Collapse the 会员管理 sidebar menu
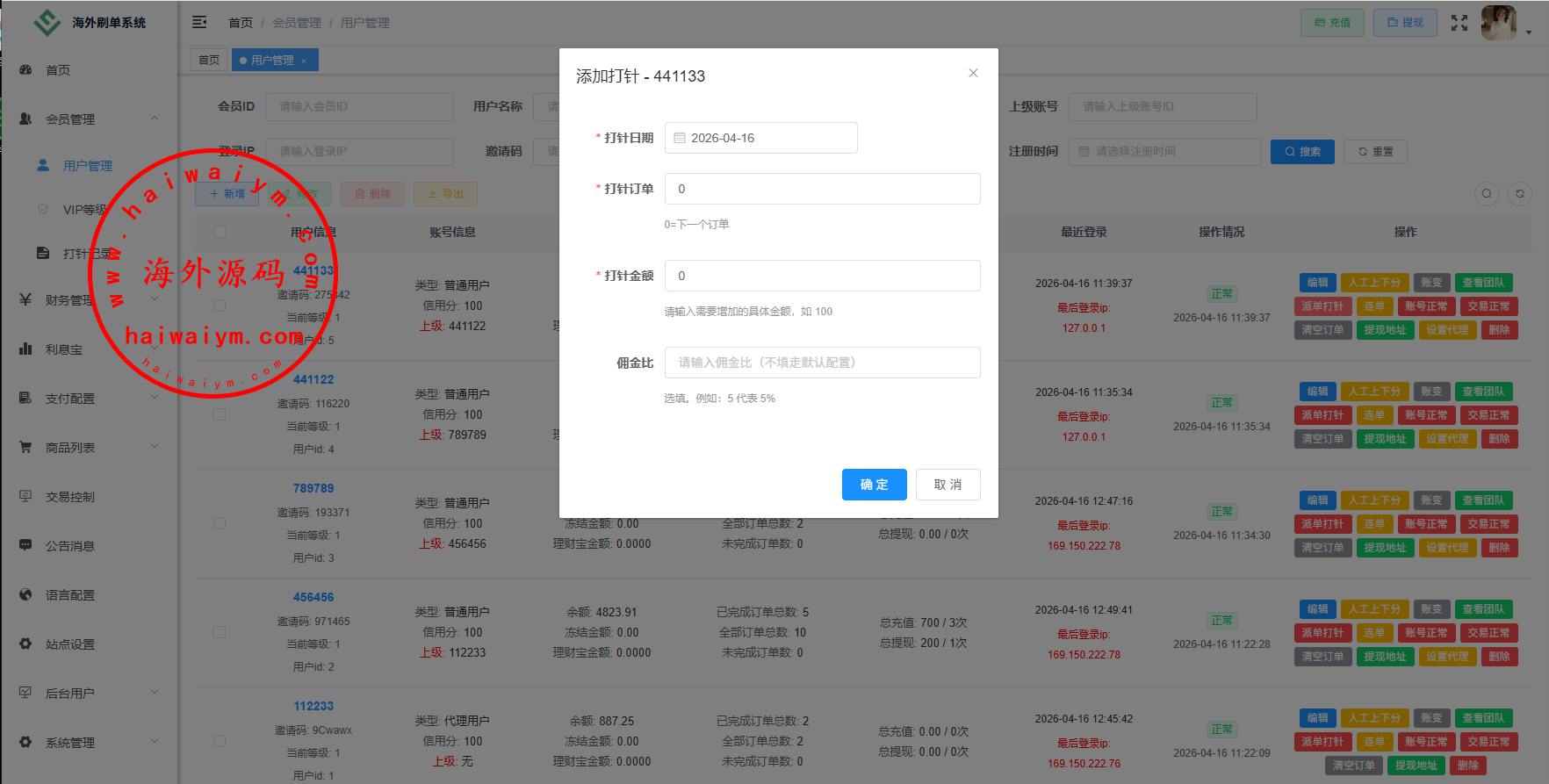The height and width of the screenshot is (784, 1549). [x=155, y=119]
